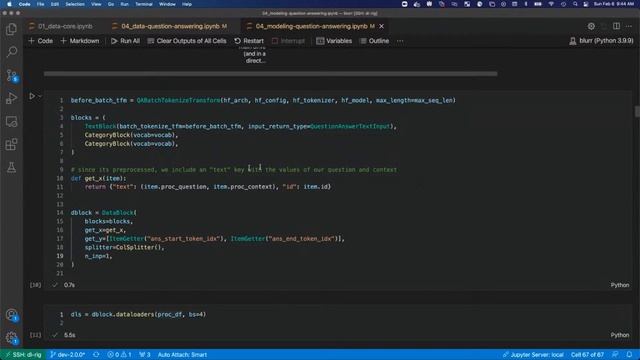Place cursor in dls = dblock.dataloaders line

[x=138, y=314]
